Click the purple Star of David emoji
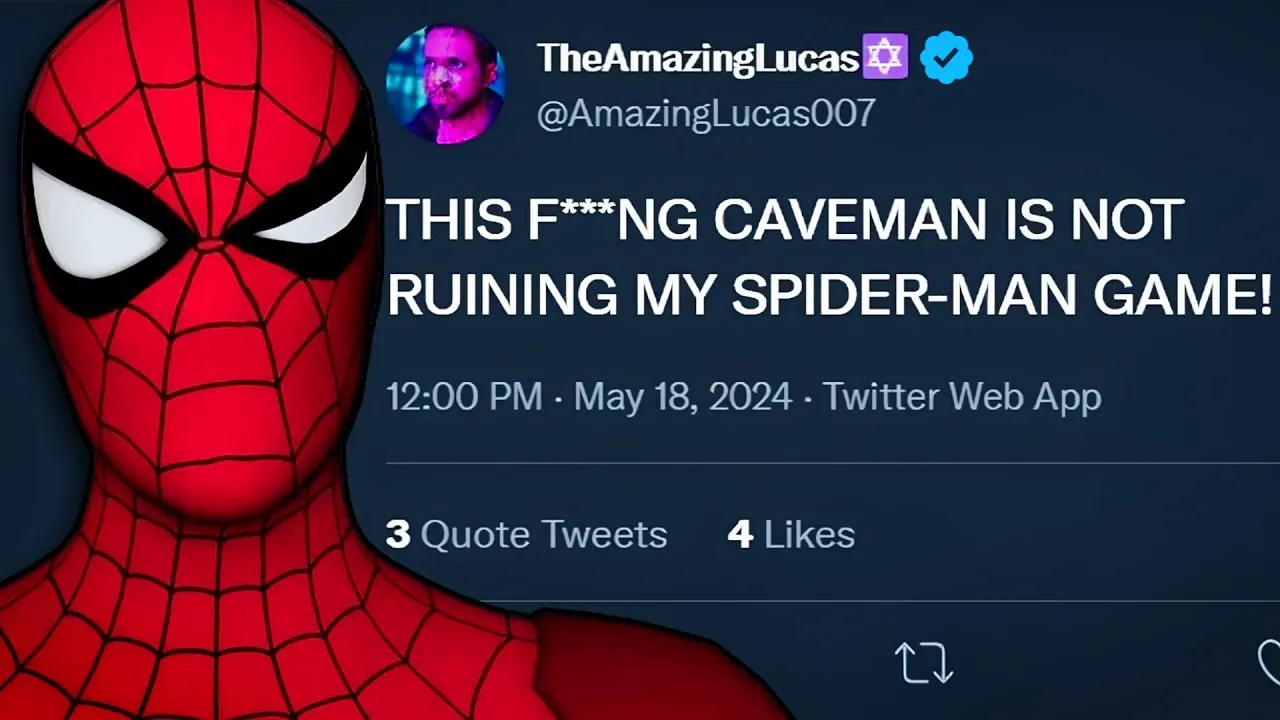Screen dimensions: 1280x720 (x=885, y=58)
